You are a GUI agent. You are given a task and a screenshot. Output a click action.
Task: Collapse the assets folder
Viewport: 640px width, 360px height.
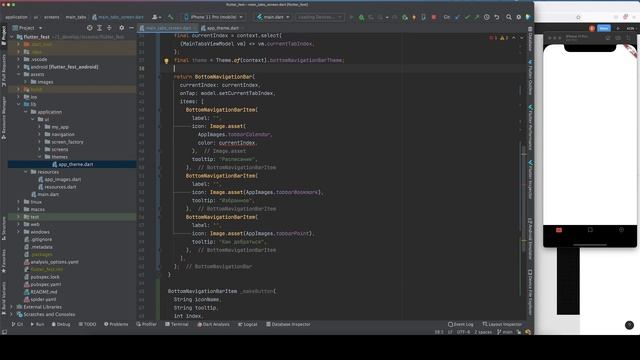(19, 74)
